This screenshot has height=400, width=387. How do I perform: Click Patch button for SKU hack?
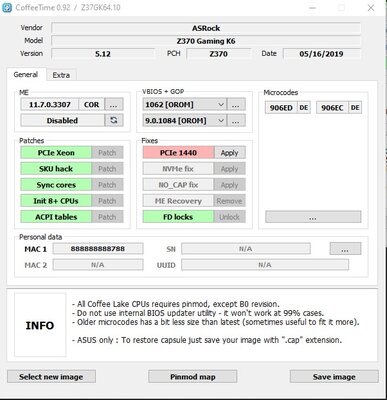(107, 169)
